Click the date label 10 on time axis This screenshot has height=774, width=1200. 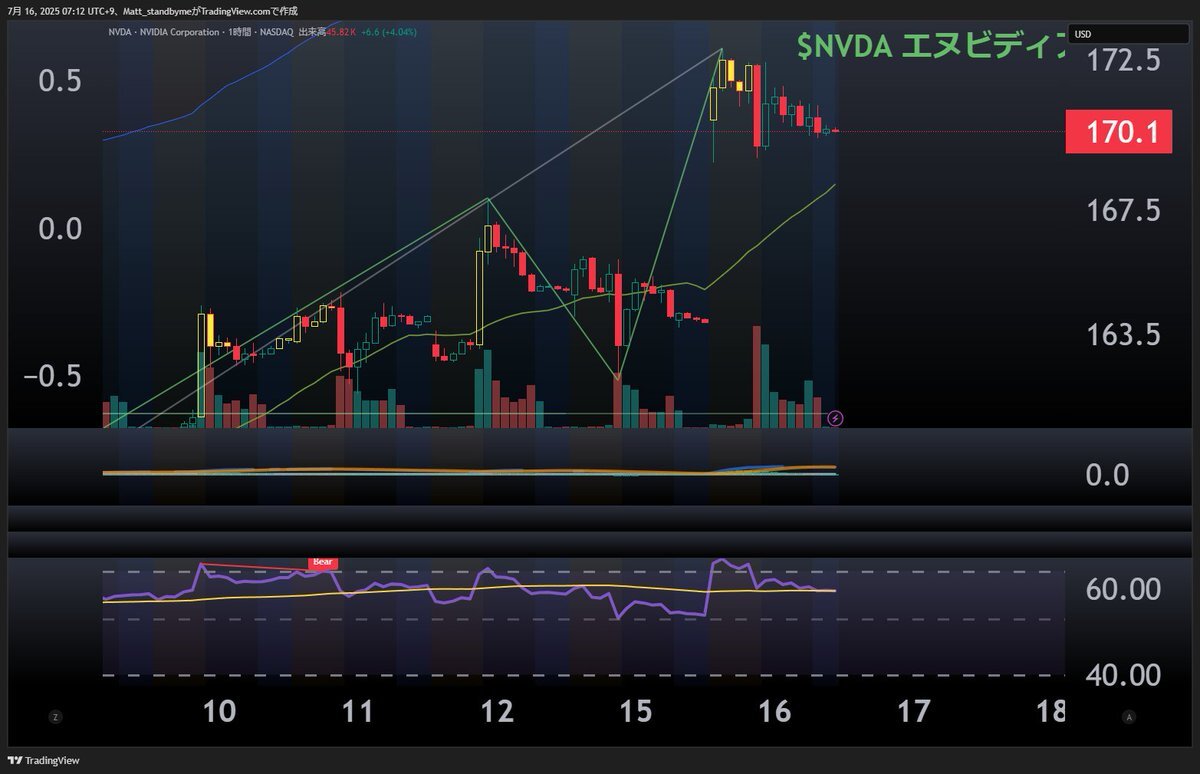tap(219, 712)
